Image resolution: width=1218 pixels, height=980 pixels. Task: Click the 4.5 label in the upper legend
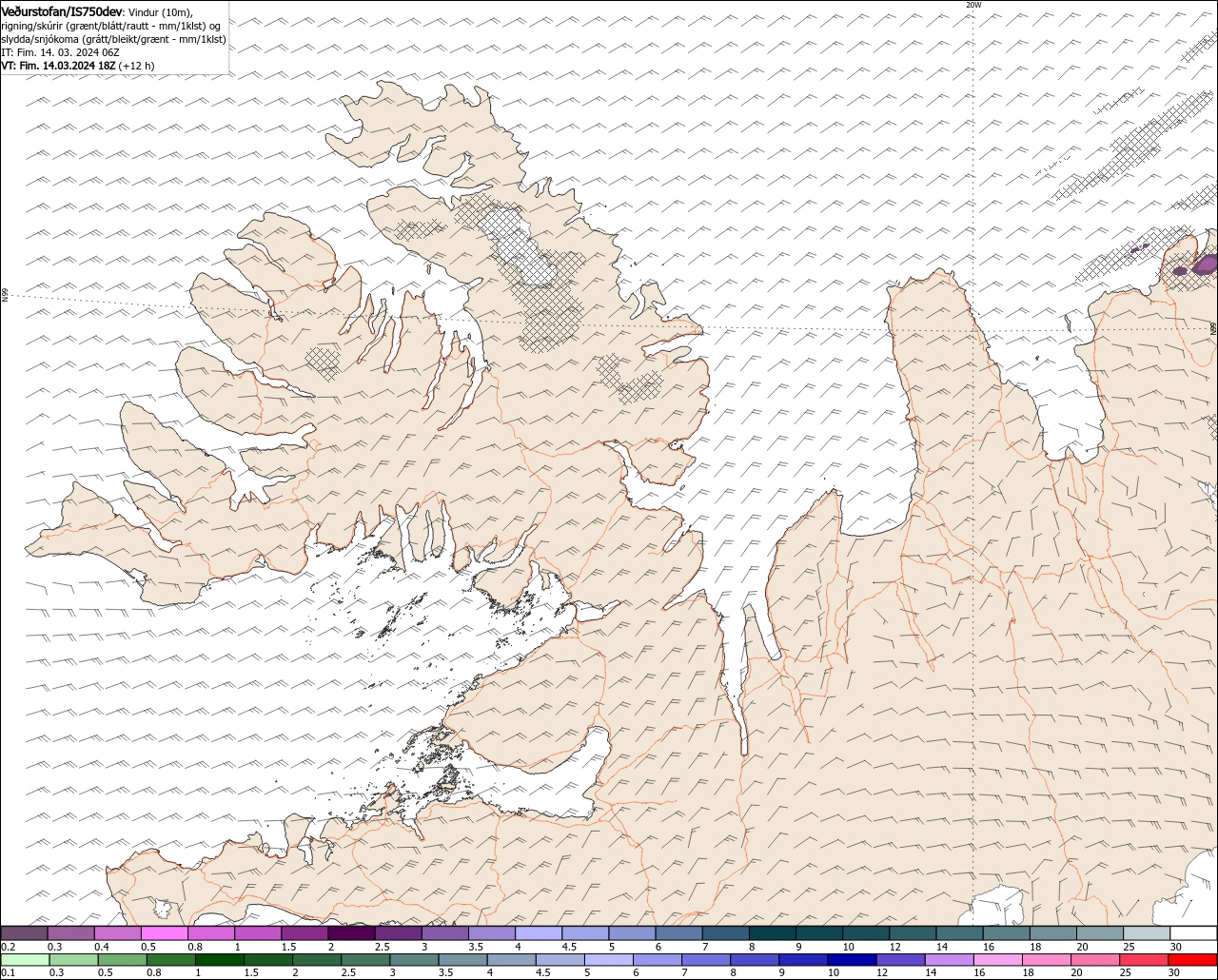click(569, 947)
